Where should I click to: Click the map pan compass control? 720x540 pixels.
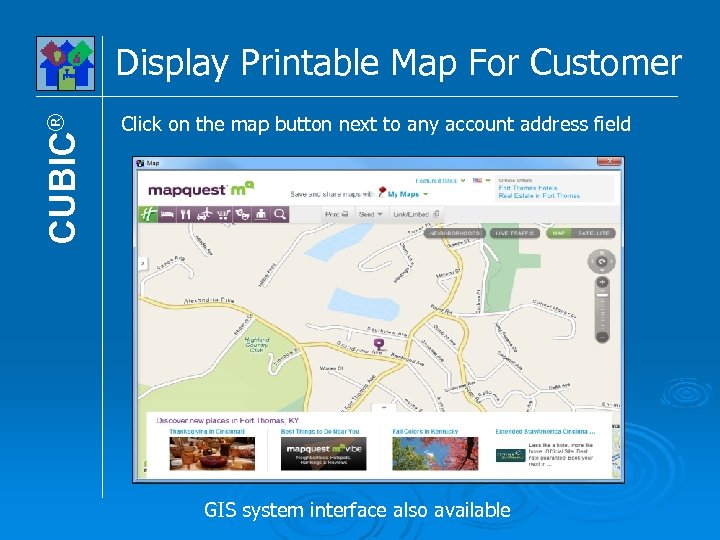pos(602,262)
